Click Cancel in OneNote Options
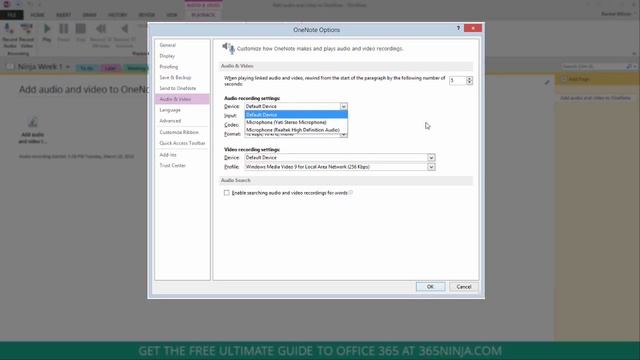Image resolution: width=640 pixels, height=360 pixels. pos(464,287)
